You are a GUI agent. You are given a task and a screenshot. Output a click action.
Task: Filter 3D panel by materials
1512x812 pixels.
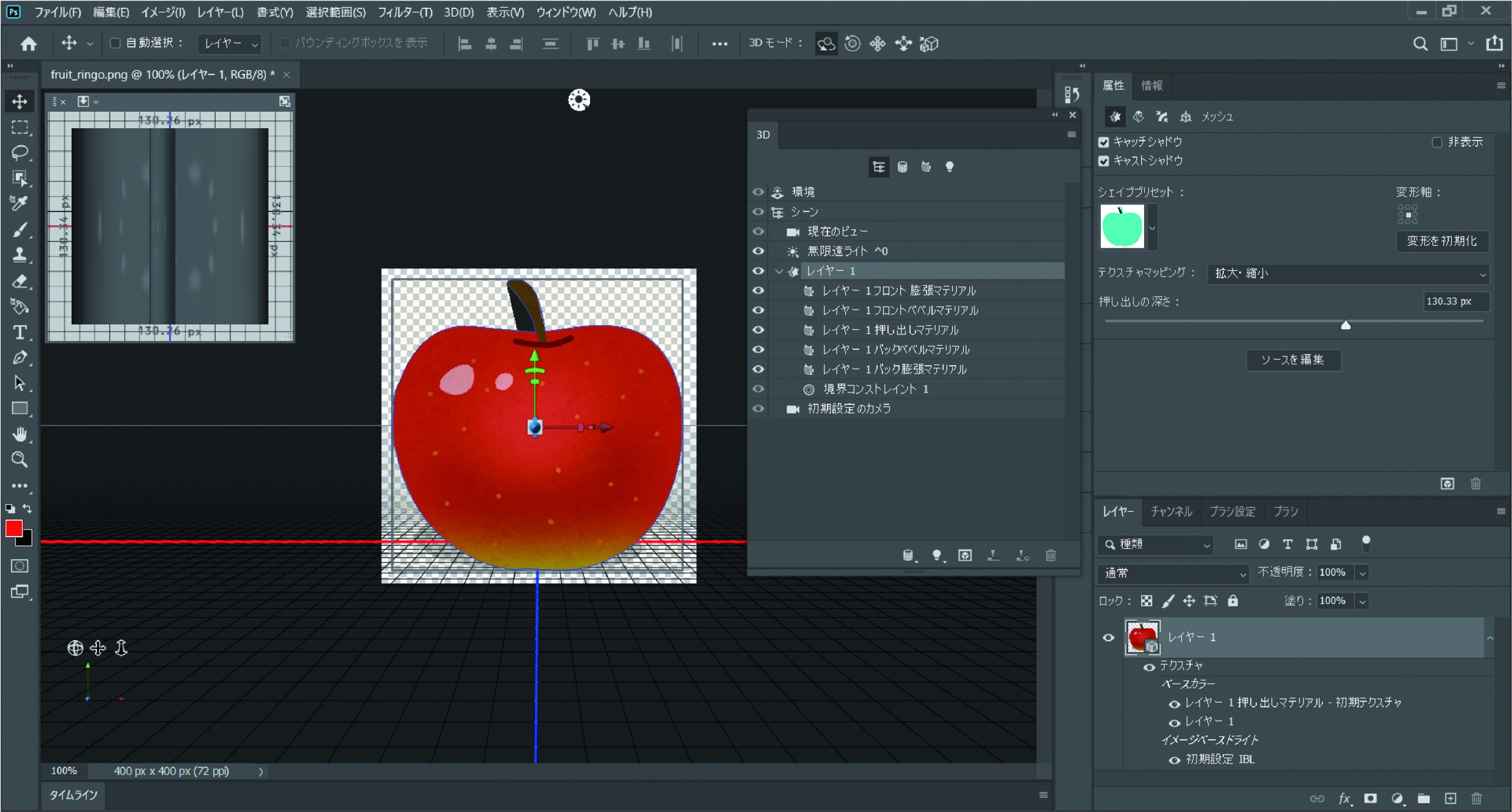point(926,167)
